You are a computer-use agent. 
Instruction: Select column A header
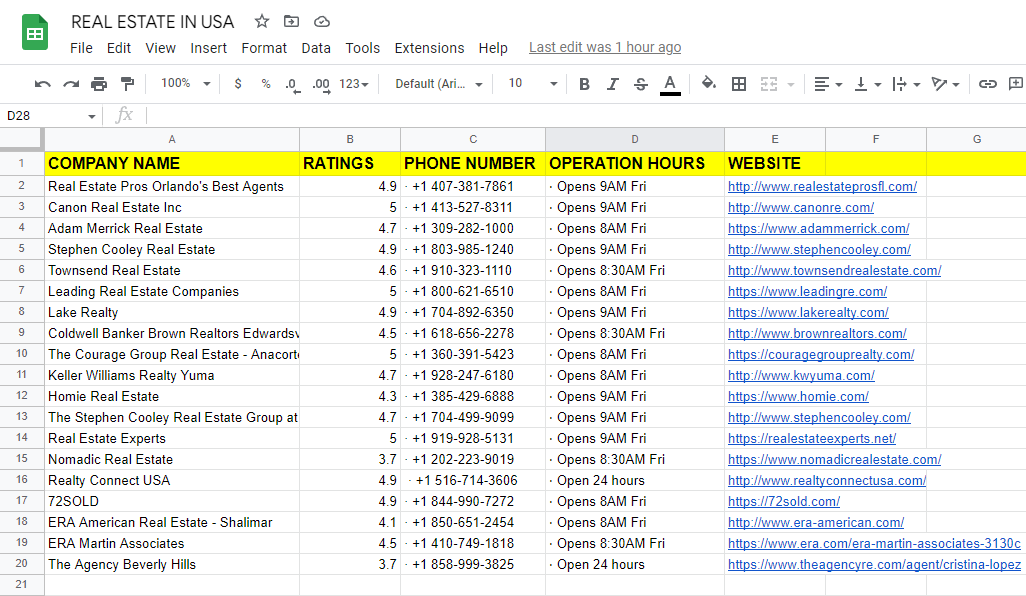click(x=171, y=139)
